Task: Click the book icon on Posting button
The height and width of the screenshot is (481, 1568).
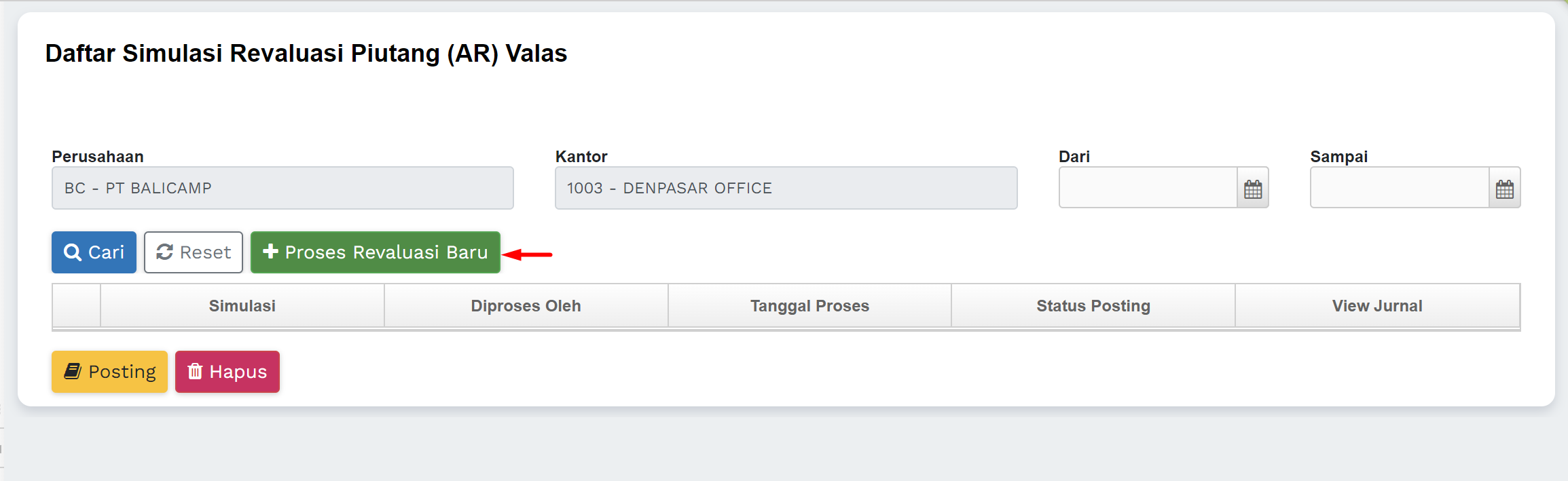Action: click(73, 371)
